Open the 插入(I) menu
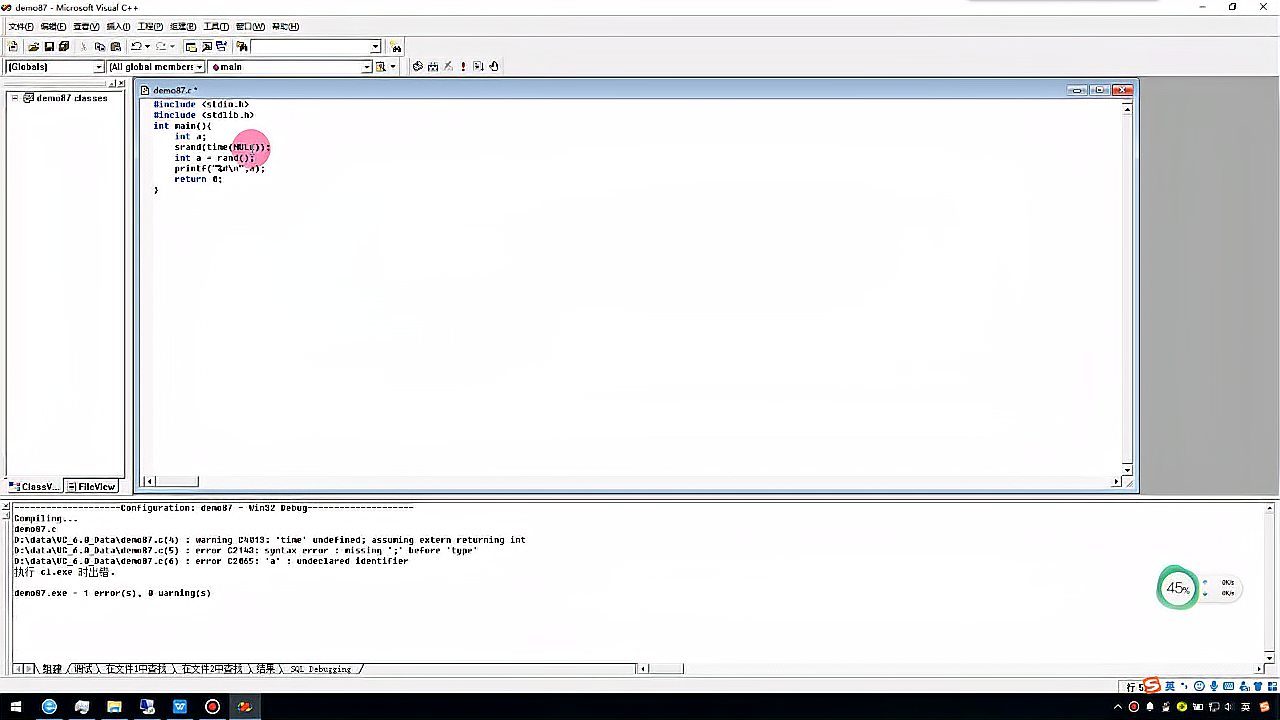Image resolution: width=1280 pixels, height=720 pixels. (x=118, y=26)
